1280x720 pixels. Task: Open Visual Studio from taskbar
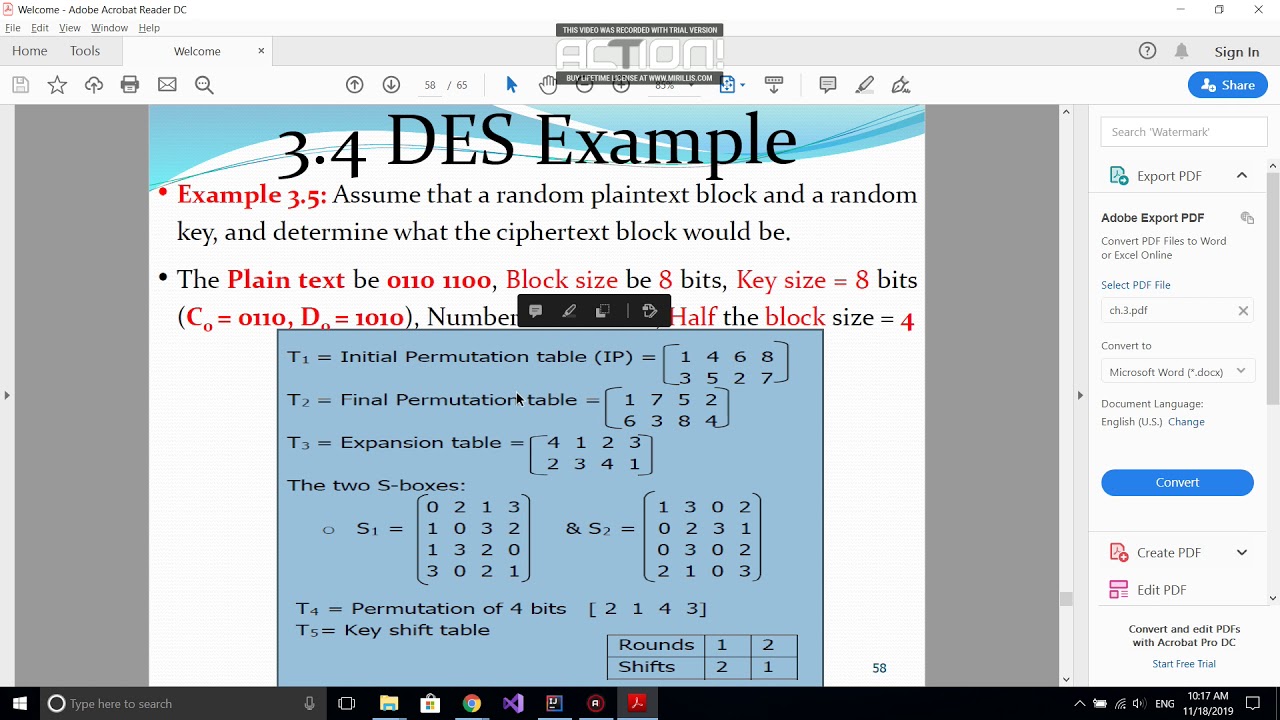pyautogui.click(x=513, y=703)
